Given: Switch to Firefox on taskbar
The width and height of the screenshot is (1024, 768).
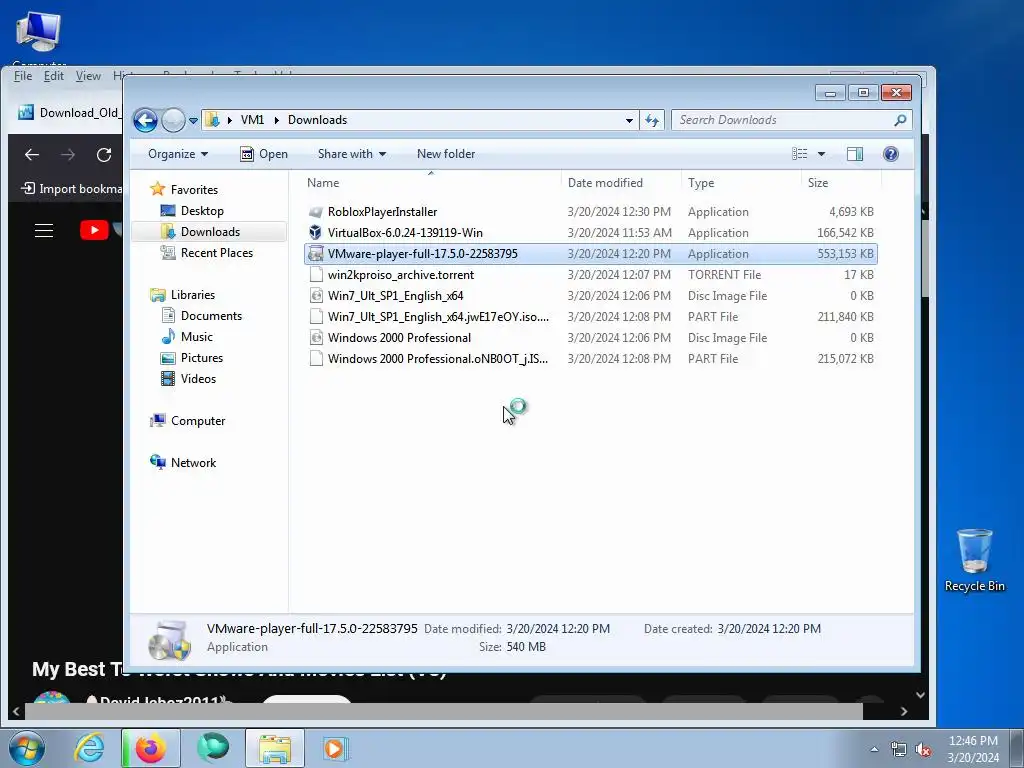Looking at the screenshot, I should 151,748.
